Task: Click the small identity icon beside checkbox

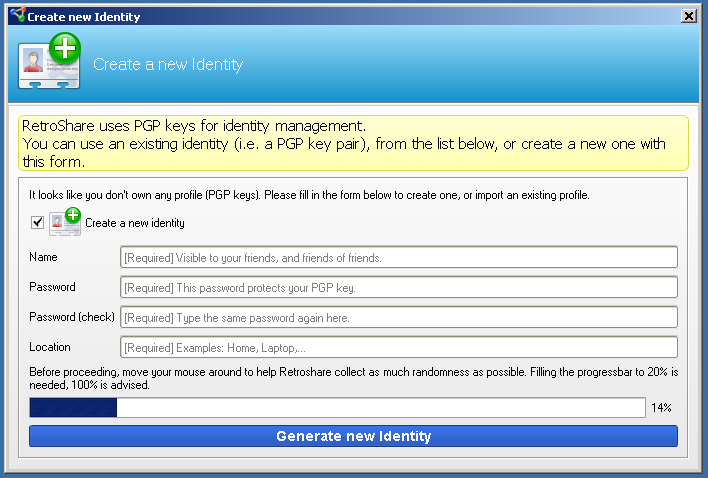Action: [65, 222]
